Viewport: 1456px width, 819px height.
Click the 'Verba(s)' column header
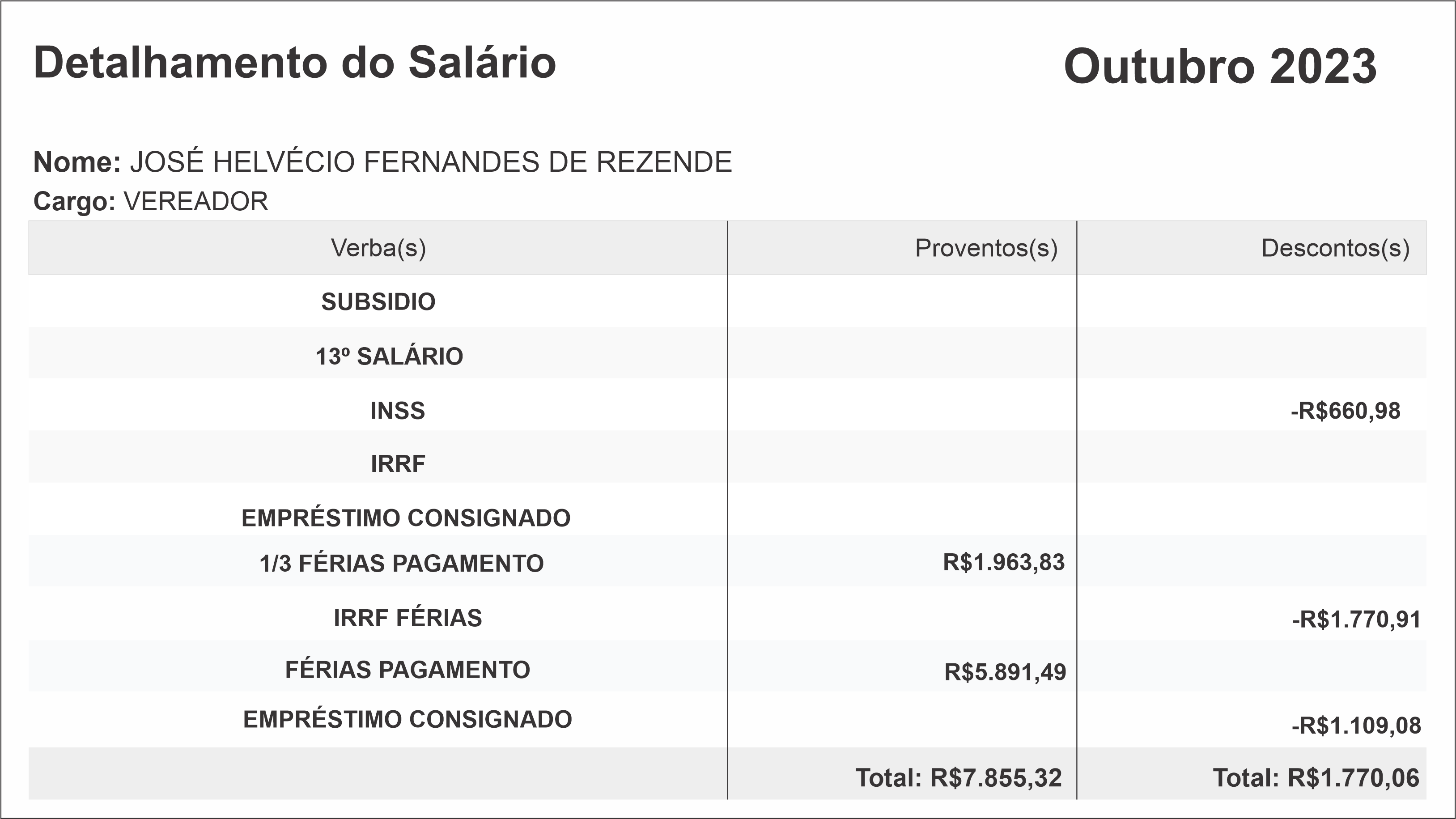[378, 248]
